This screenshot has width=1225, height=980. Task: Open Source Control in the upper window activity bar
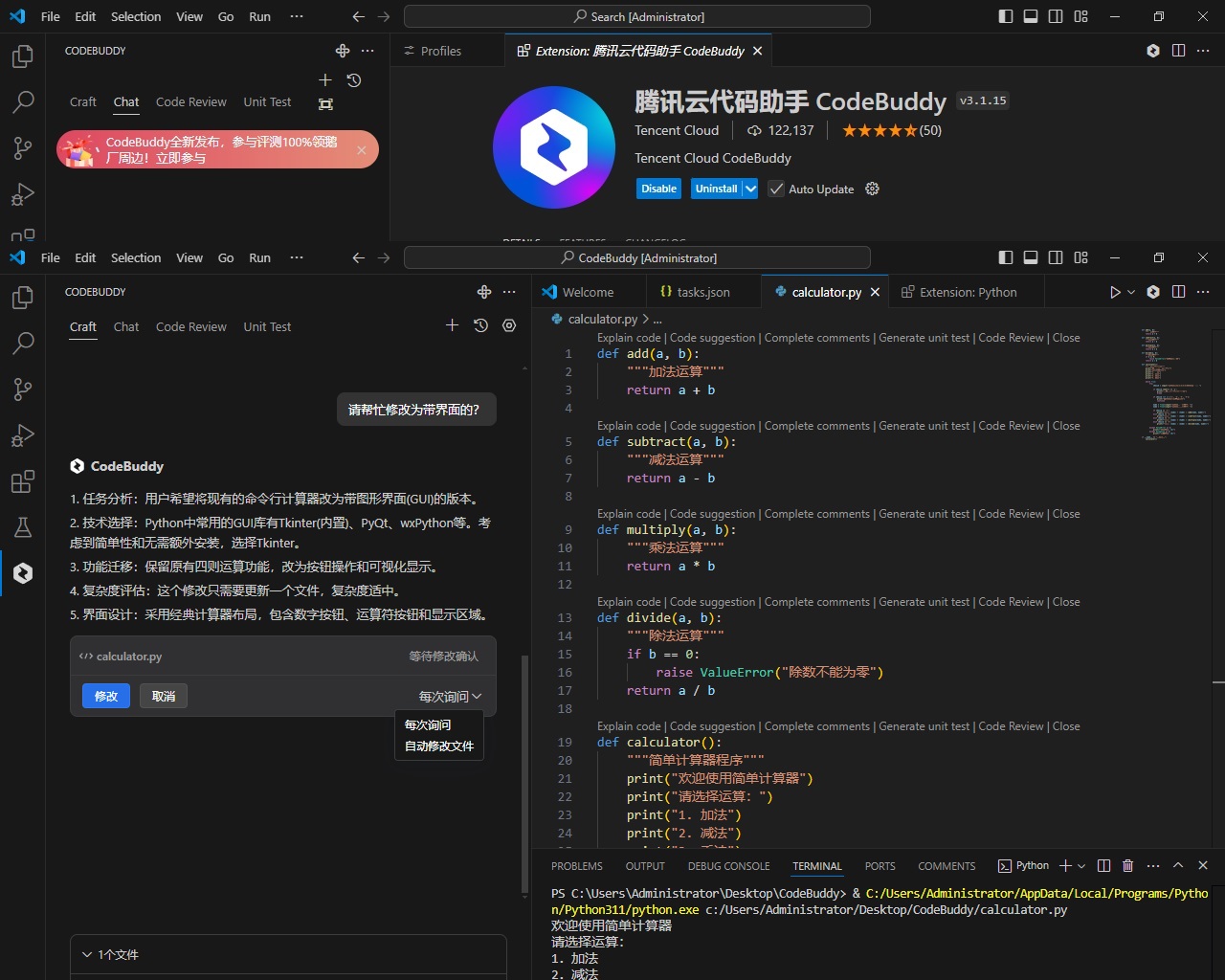coord(23,147)
